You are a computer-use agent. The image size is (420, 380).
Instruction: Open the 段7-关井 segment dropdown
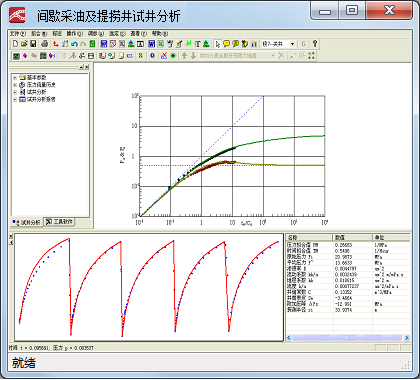(279, 44)
